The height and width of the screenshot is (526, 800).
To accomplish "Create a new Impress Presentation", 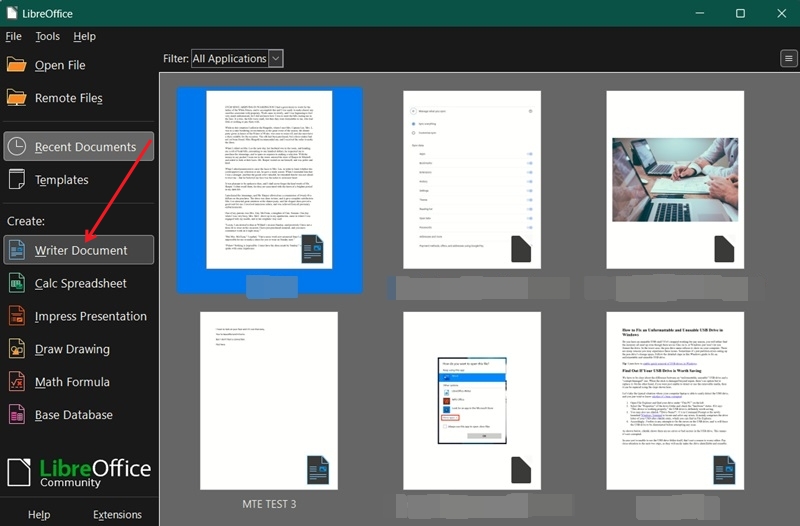I will [79, 316].
